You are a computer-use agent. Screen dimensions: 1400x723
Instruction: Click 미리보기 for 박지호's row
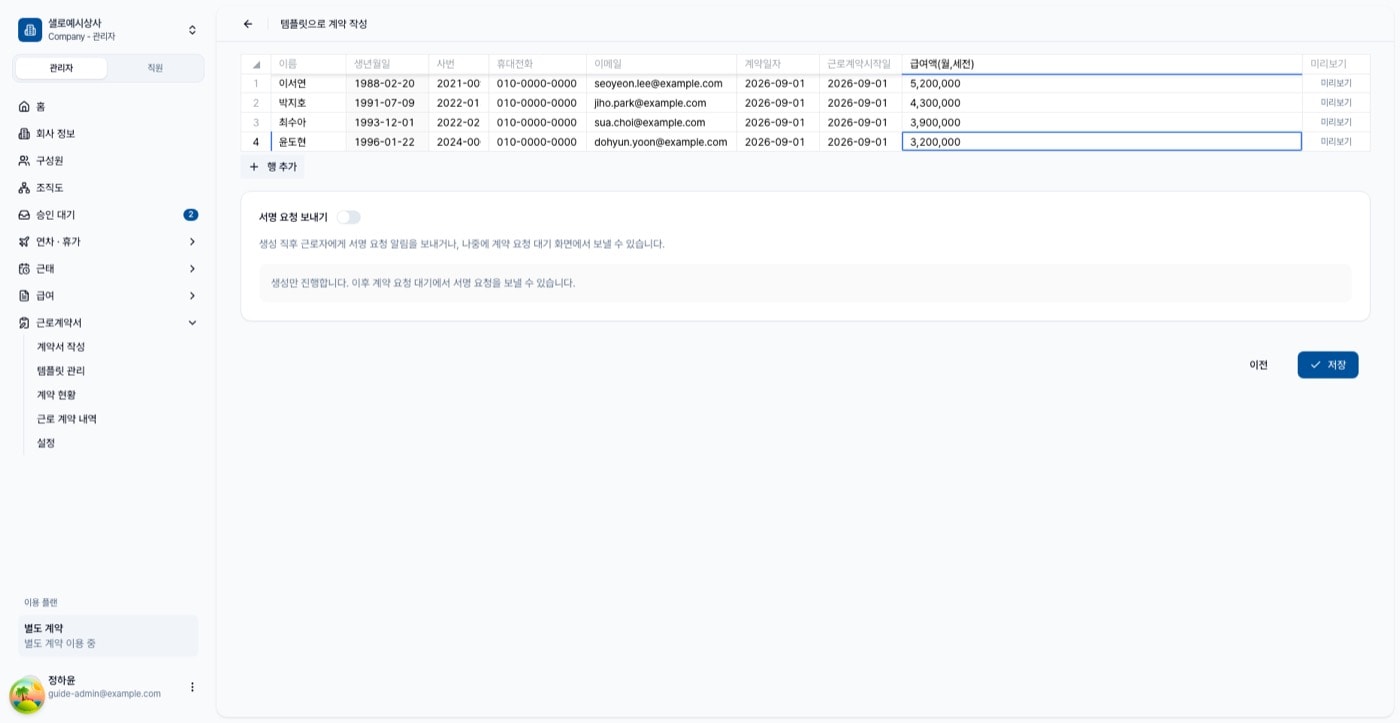click(x=1336, y=103)
